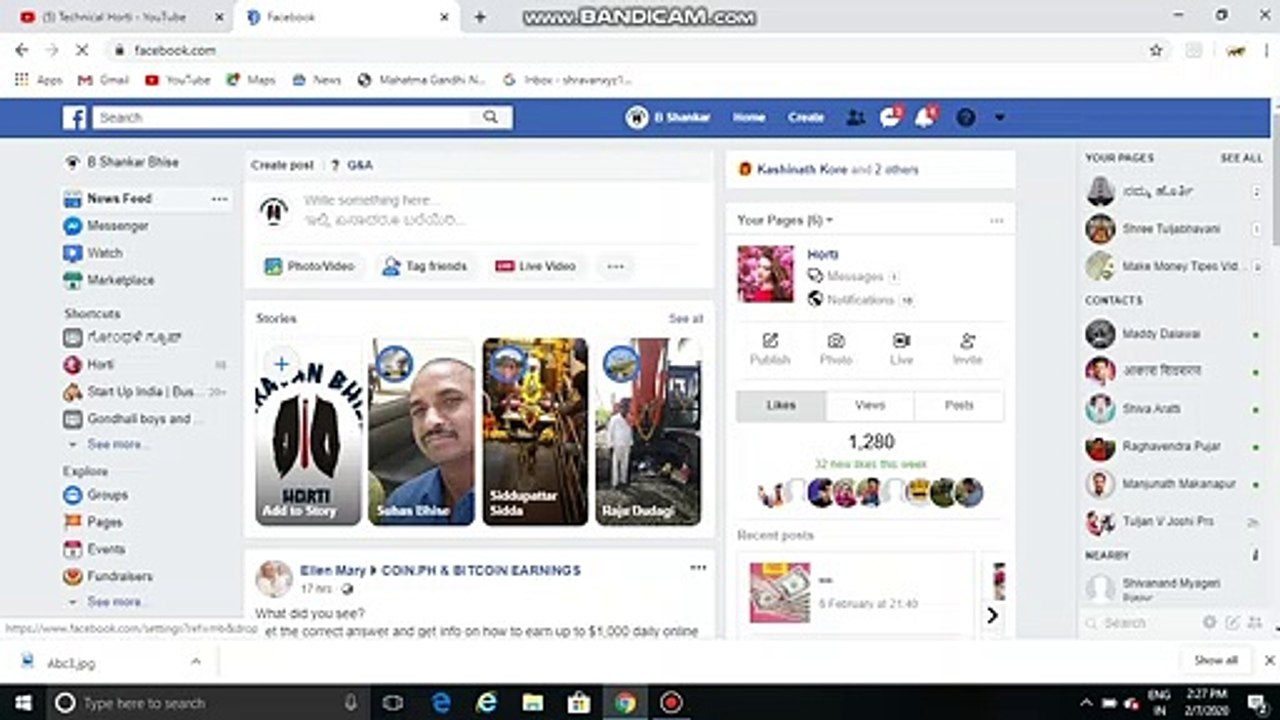Open account dropdown arrow in top bar
Image resolution: width=1280 pixels, height=720 pixels.
coord(999,117)
